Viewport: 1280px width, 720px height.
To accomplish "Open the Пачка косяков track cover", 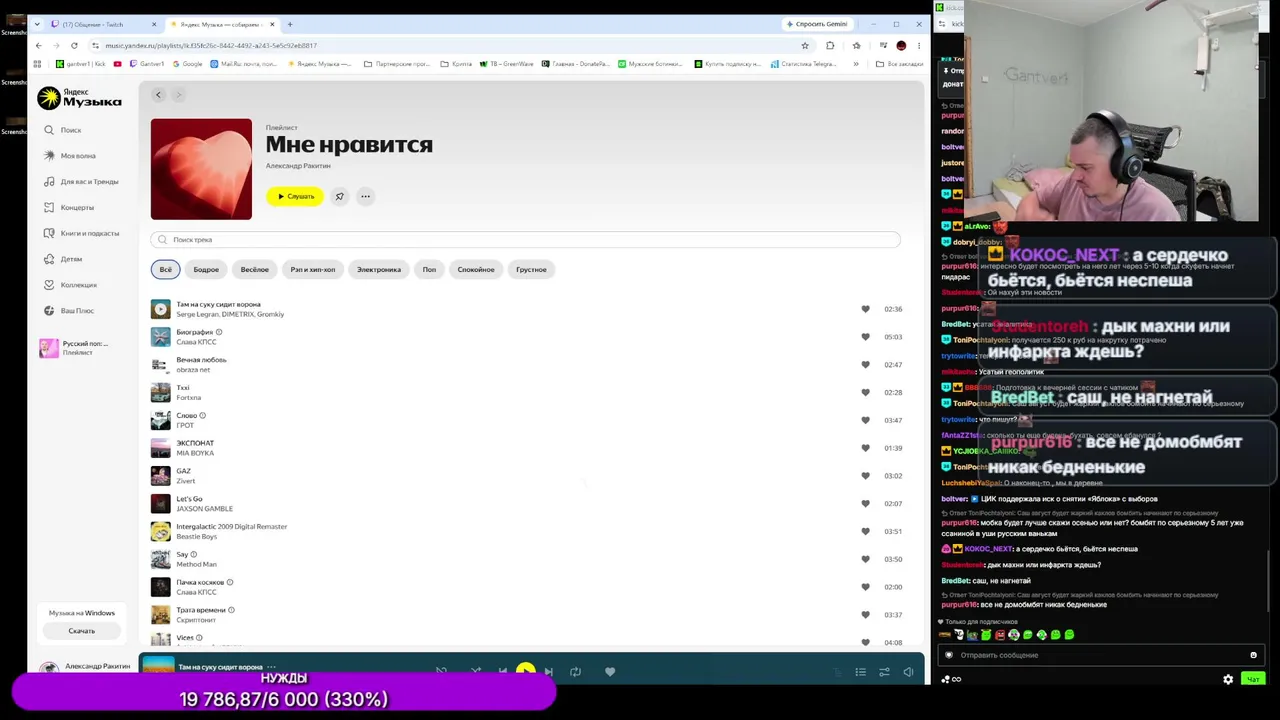I will 160,587.
